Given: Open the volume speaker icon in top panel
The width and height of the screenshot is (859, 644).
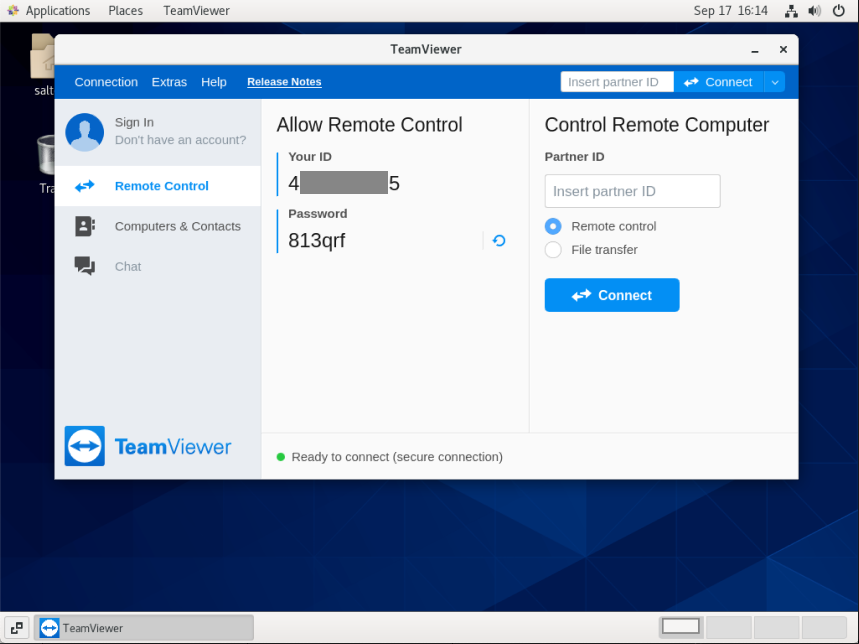Looking at the screenshot, I should 815,11.
